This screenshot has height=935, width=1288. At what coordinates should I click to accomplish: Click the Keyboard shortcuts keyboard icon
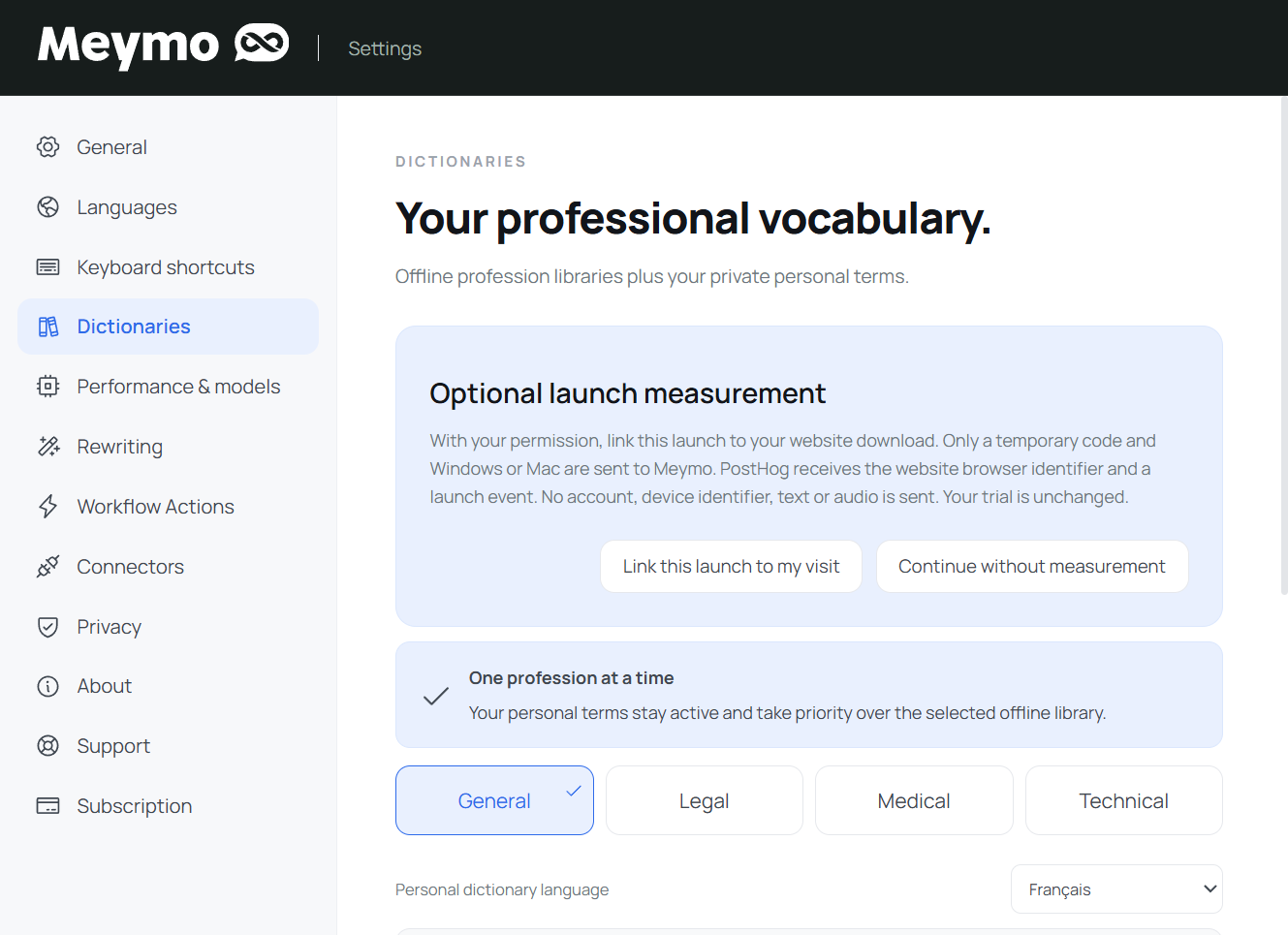[47, 267]
